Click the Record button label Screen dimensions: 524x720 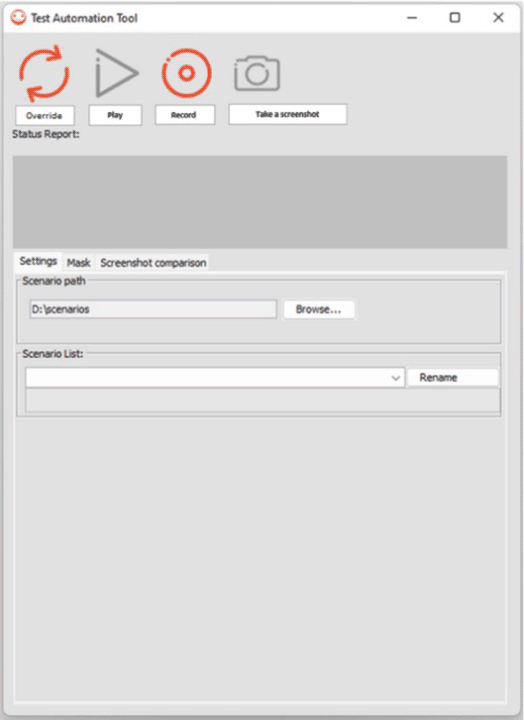coord(185,115)
